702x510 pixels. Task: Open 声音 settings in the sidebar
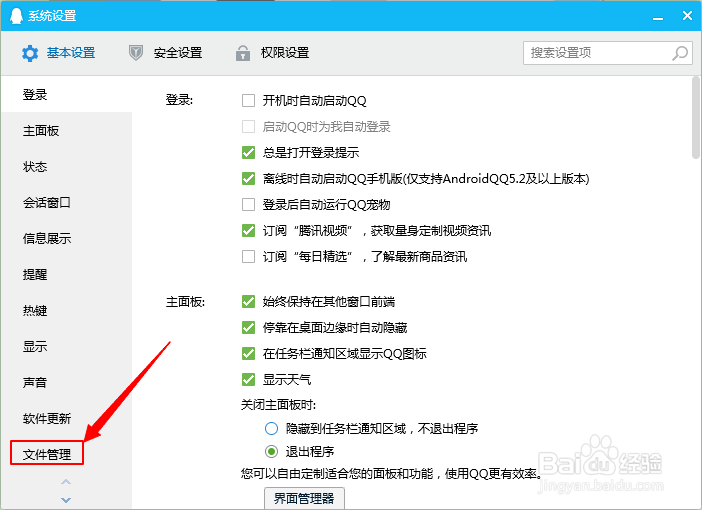pos(66,382)
